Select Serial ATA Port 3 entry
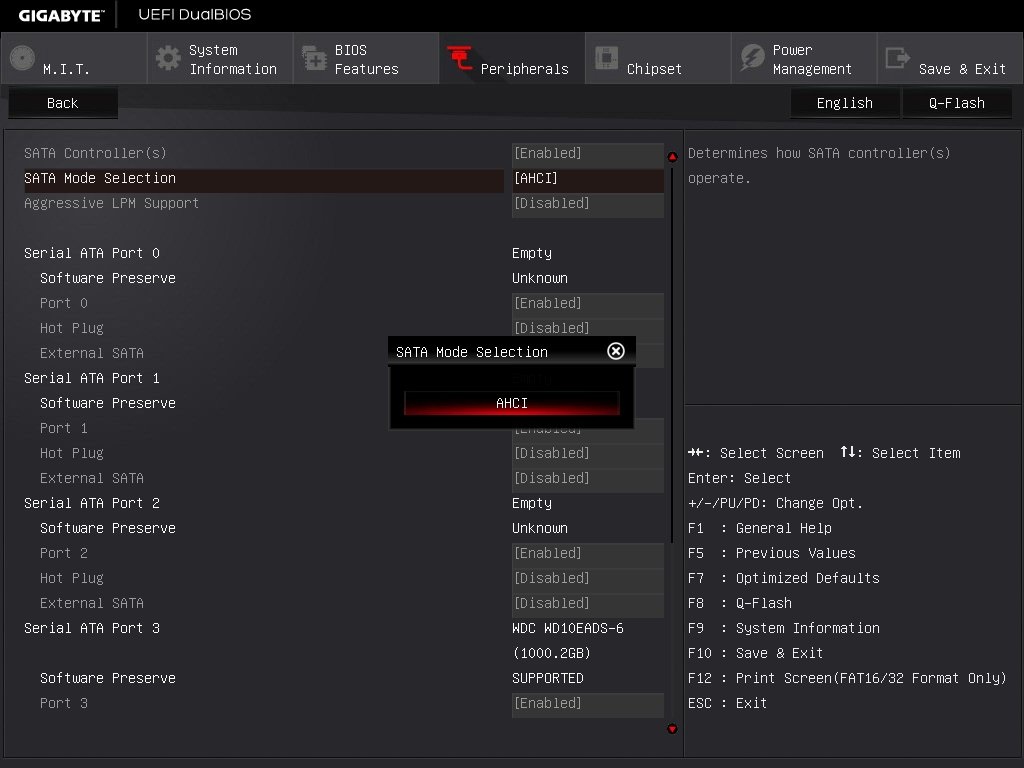Image resolution: width=1024 pixels, height=768 pixels. coord(92,628)
